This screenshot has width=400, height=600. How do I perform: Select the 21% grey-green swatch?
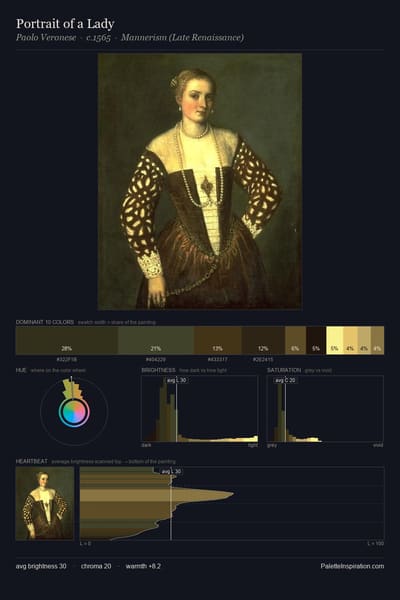156,341
